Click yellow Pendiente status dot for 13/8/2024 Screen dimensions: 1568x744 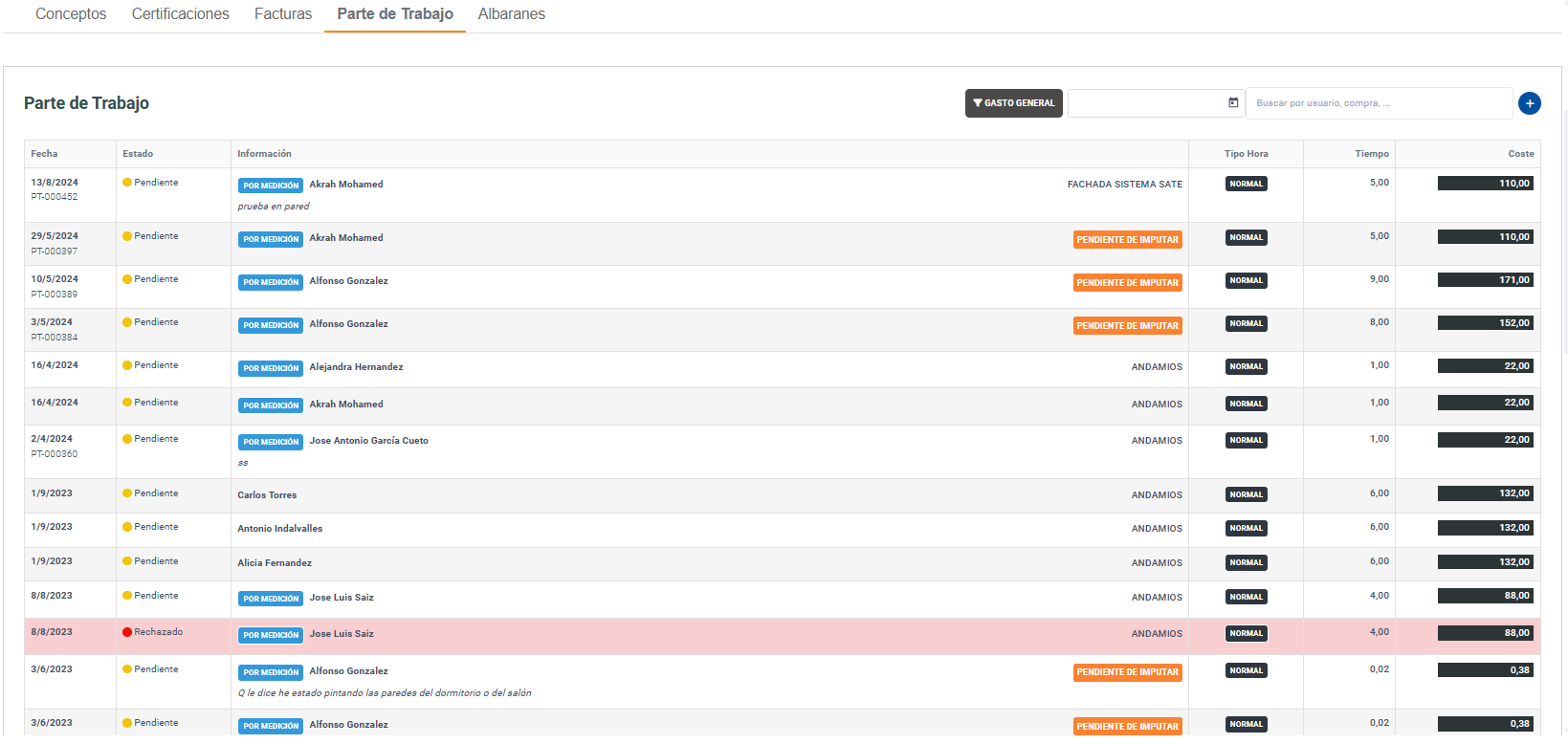click(127, 183)
